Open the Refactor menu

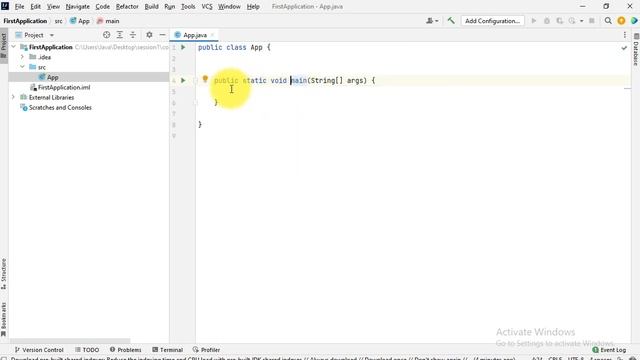pos(127,7)
